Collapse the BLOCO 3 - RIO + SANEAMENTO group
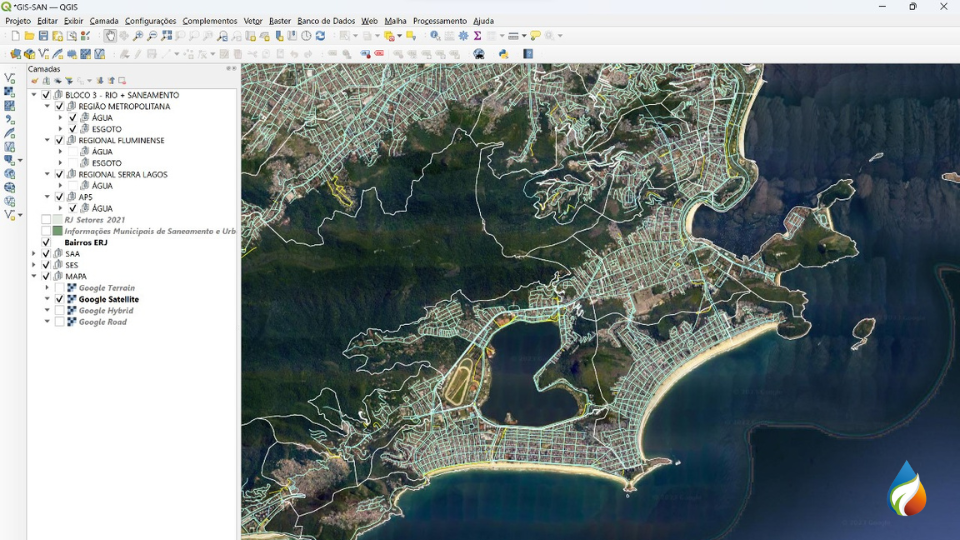The image size is (960, 540). click(34, 95)
